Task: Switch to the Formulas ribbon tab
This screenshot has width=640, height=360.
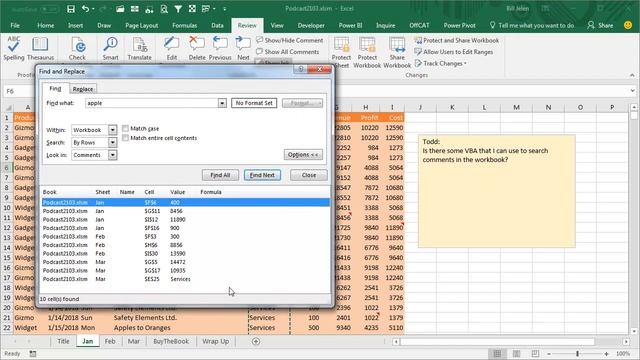Action: point(184,25)
